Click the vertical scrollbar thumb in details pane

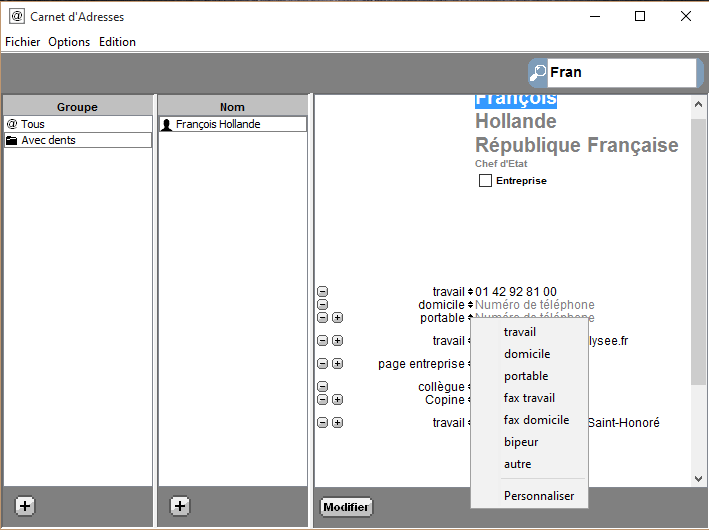pyautogui.click(x=698, y=251)
